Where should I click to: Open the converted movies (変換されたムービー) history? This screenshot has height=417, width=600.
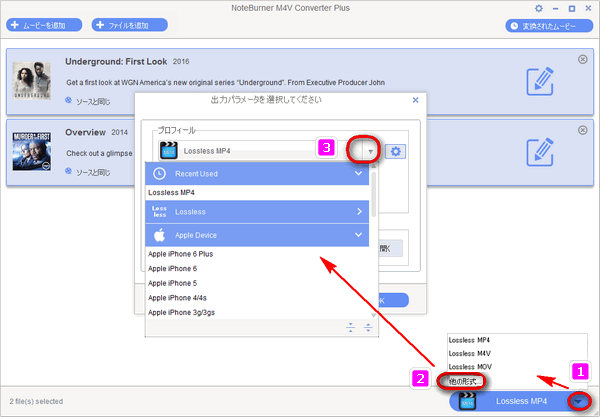[549, 26]
